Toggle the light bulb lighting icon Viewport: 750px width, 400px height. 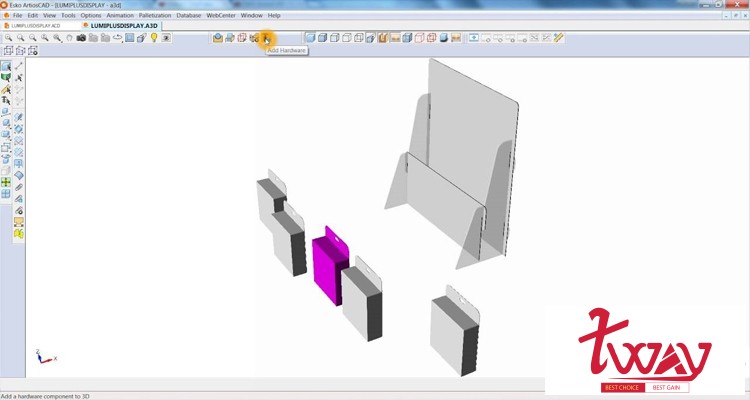[154, 38]
